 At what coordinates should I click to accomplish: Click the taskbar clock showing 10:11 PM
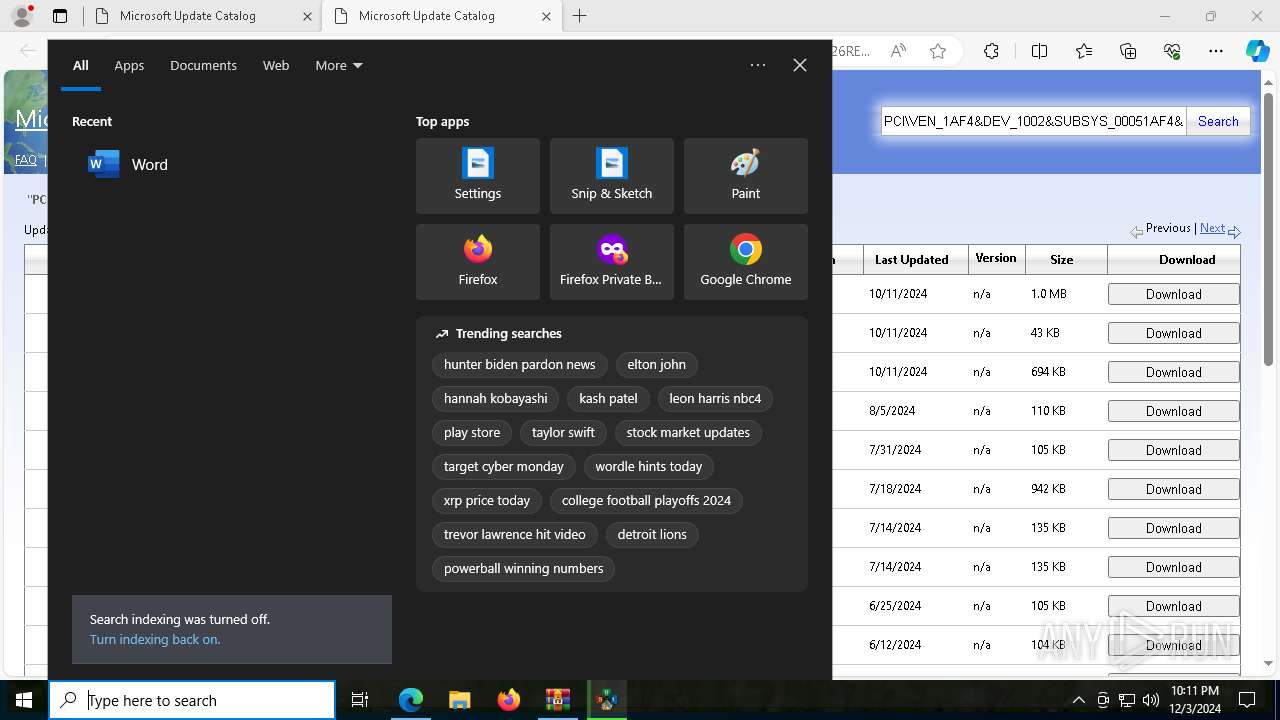(1194, 700)
